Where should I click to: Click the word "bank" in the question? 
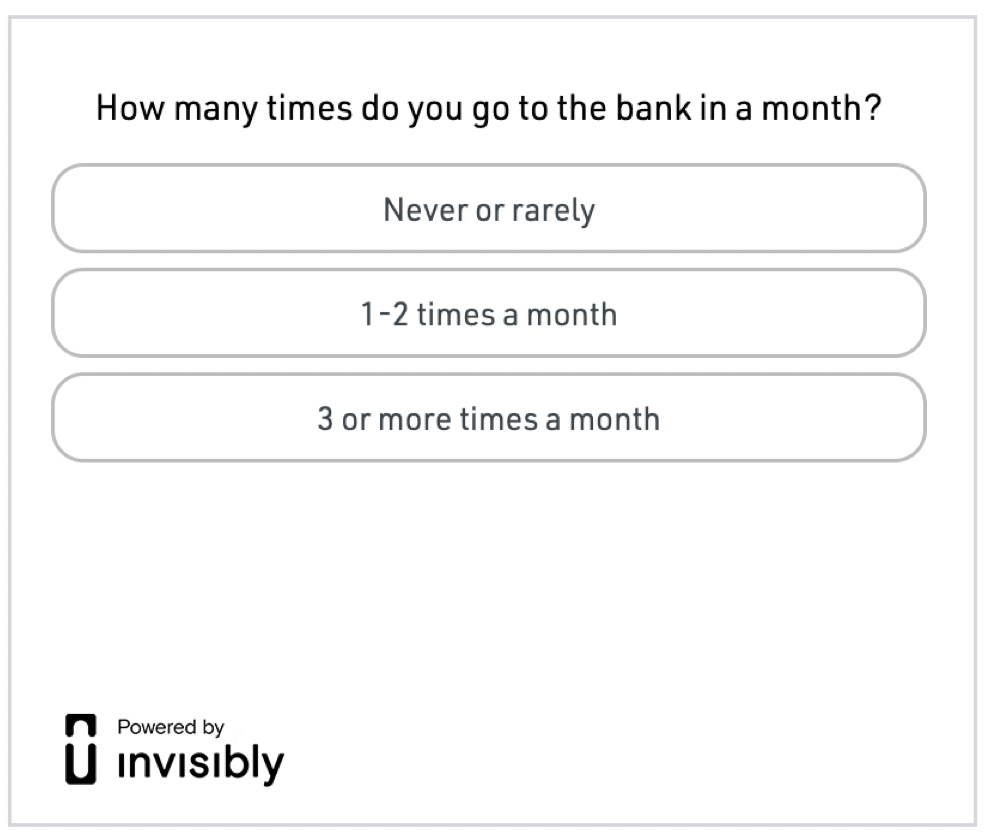653,107
